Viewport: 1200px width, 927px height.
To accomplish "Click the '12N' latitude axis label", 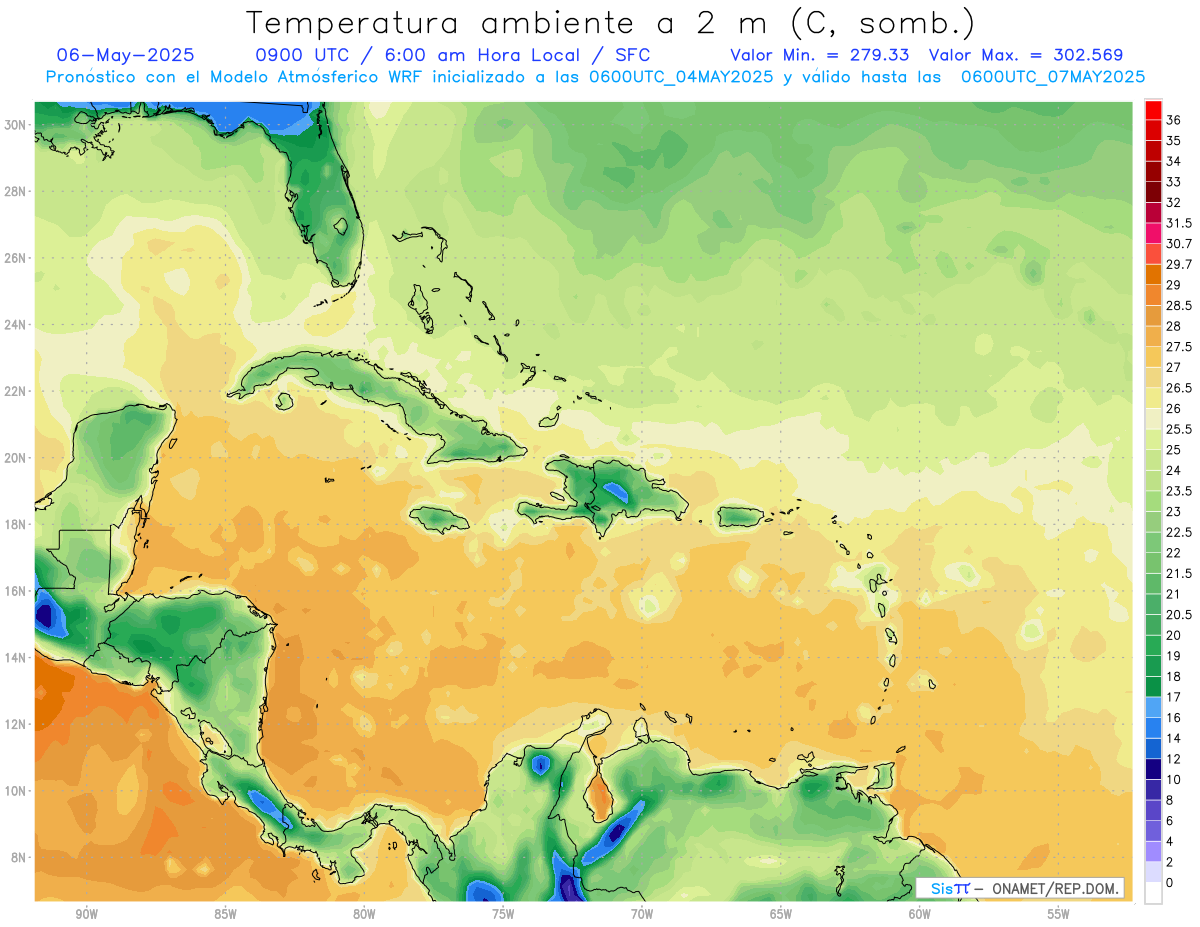I will tap(17, 724).
